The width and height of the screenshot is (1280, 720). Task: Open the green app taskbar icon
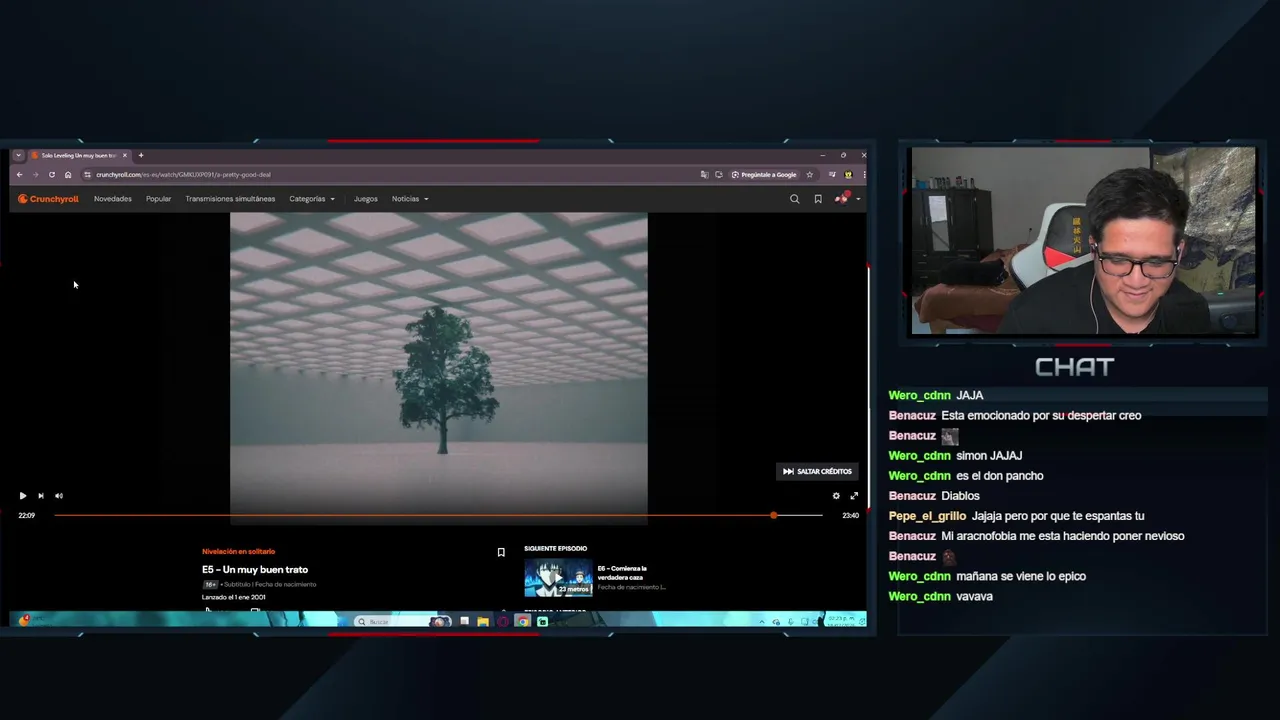coord(542,622)
